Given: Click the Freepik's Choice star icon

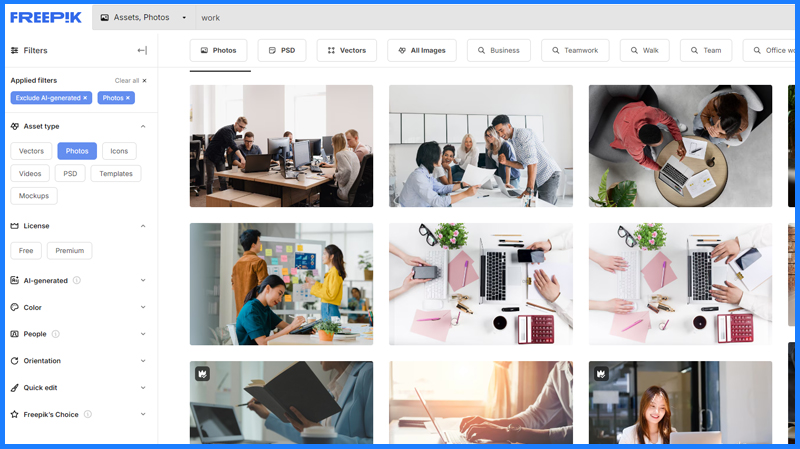Looking at the screenshot, I should point(14,414).
